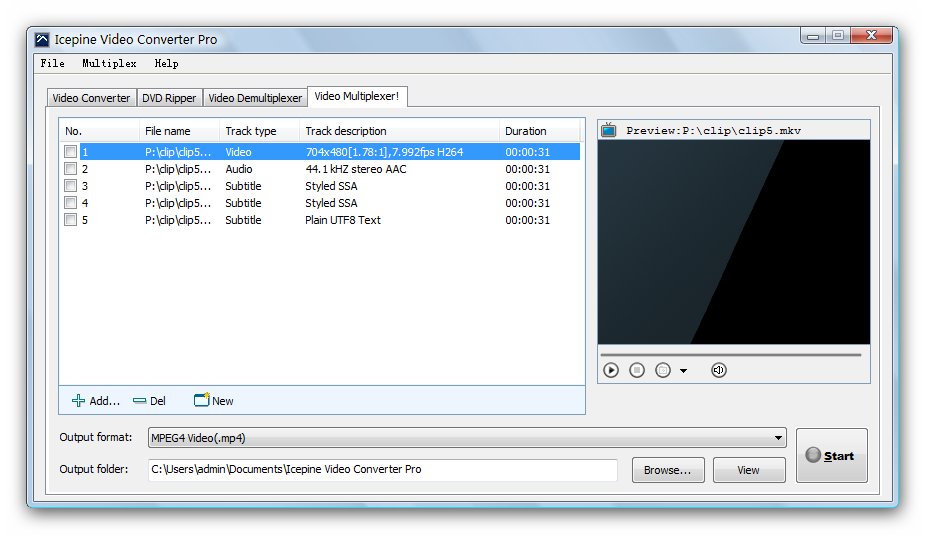Click the Browse... button
This screenshot has height=535, width=926.
click(668, 470)
